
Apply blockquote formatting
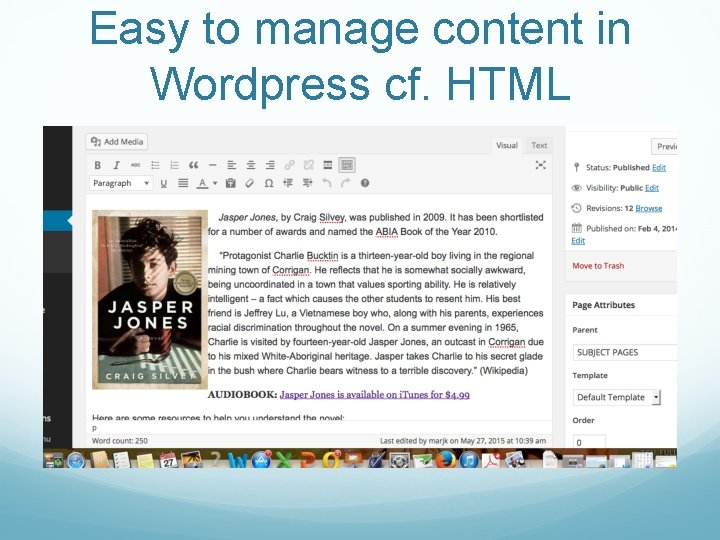coord(193,165)
